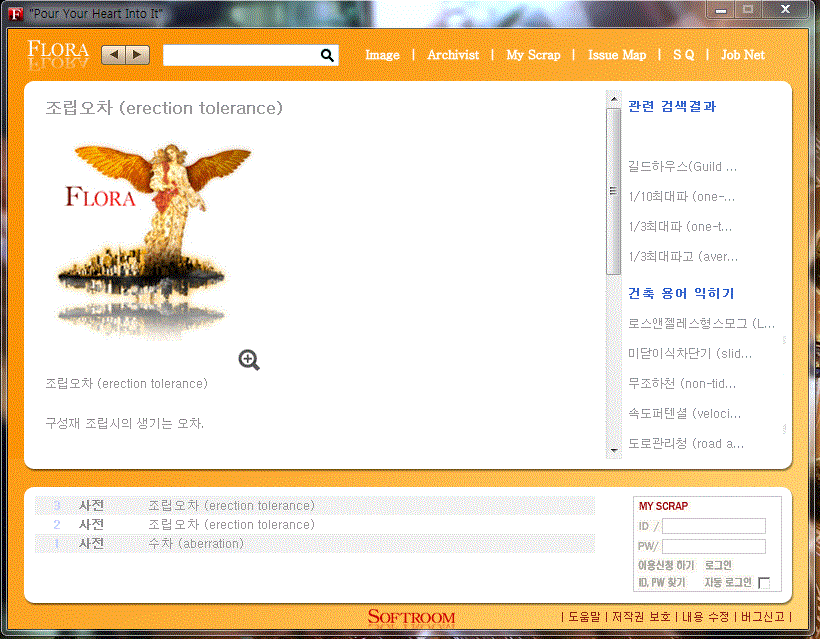Image resolution: width=820 pixels, height=639 pixels.
Task: Open the Issue Map menu
Action: [617, 55]
